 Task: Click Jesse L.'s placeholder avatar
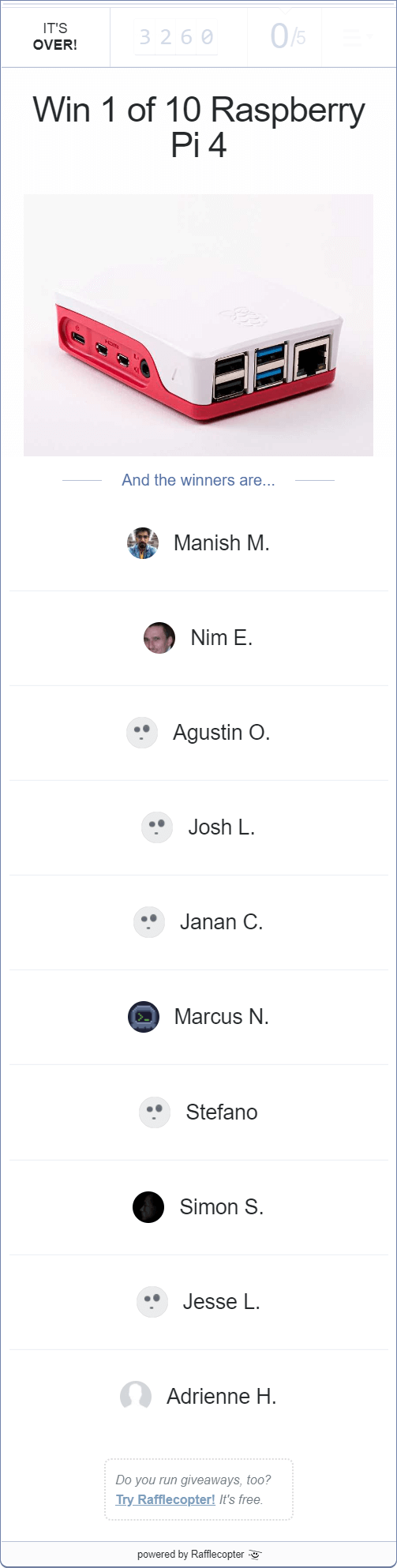click(152, 1301)
